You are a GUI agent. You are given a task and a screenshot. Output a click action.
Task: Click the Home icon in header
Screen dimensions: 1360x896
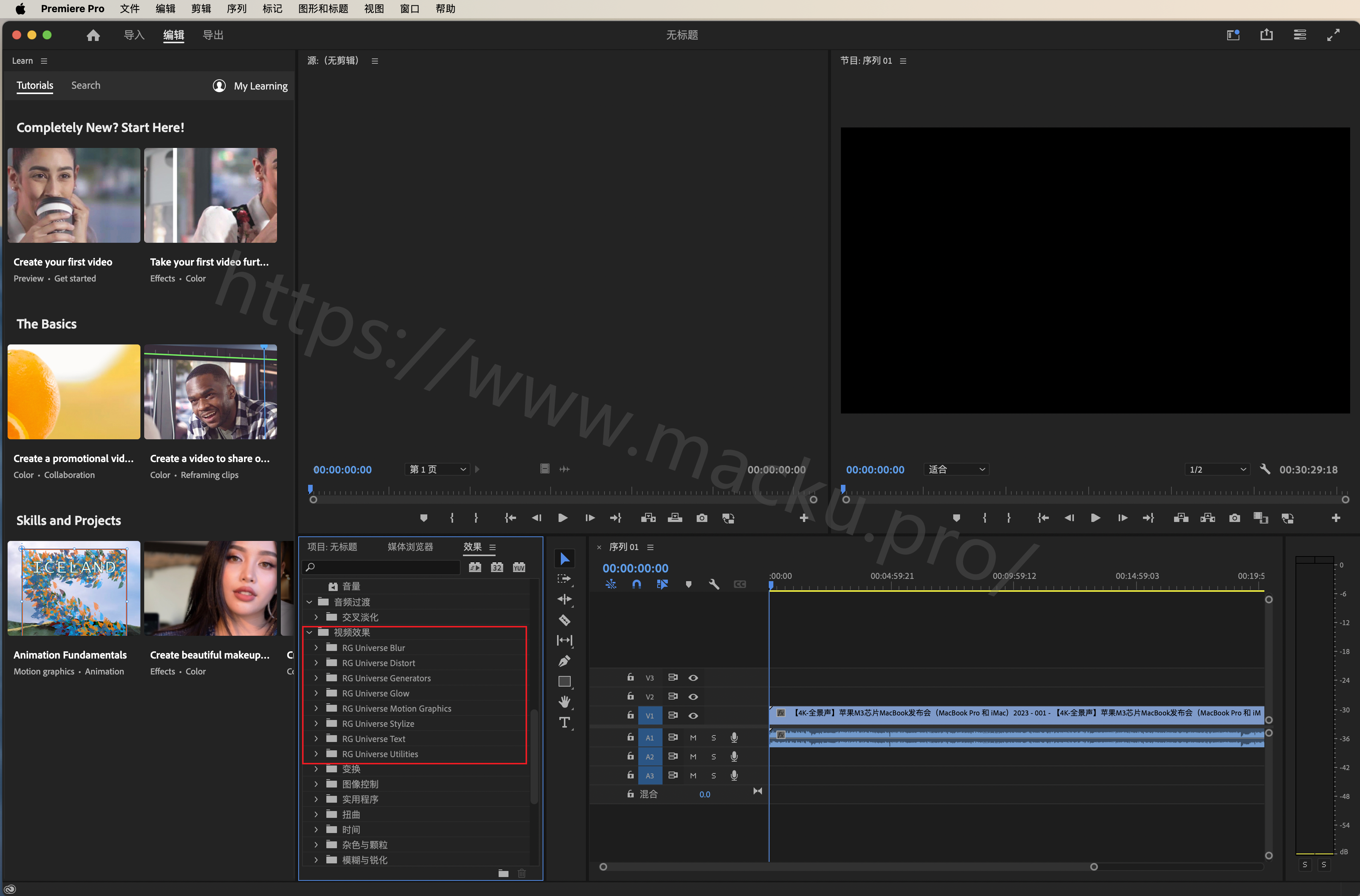pyautogui.click(x=93, y=35)
